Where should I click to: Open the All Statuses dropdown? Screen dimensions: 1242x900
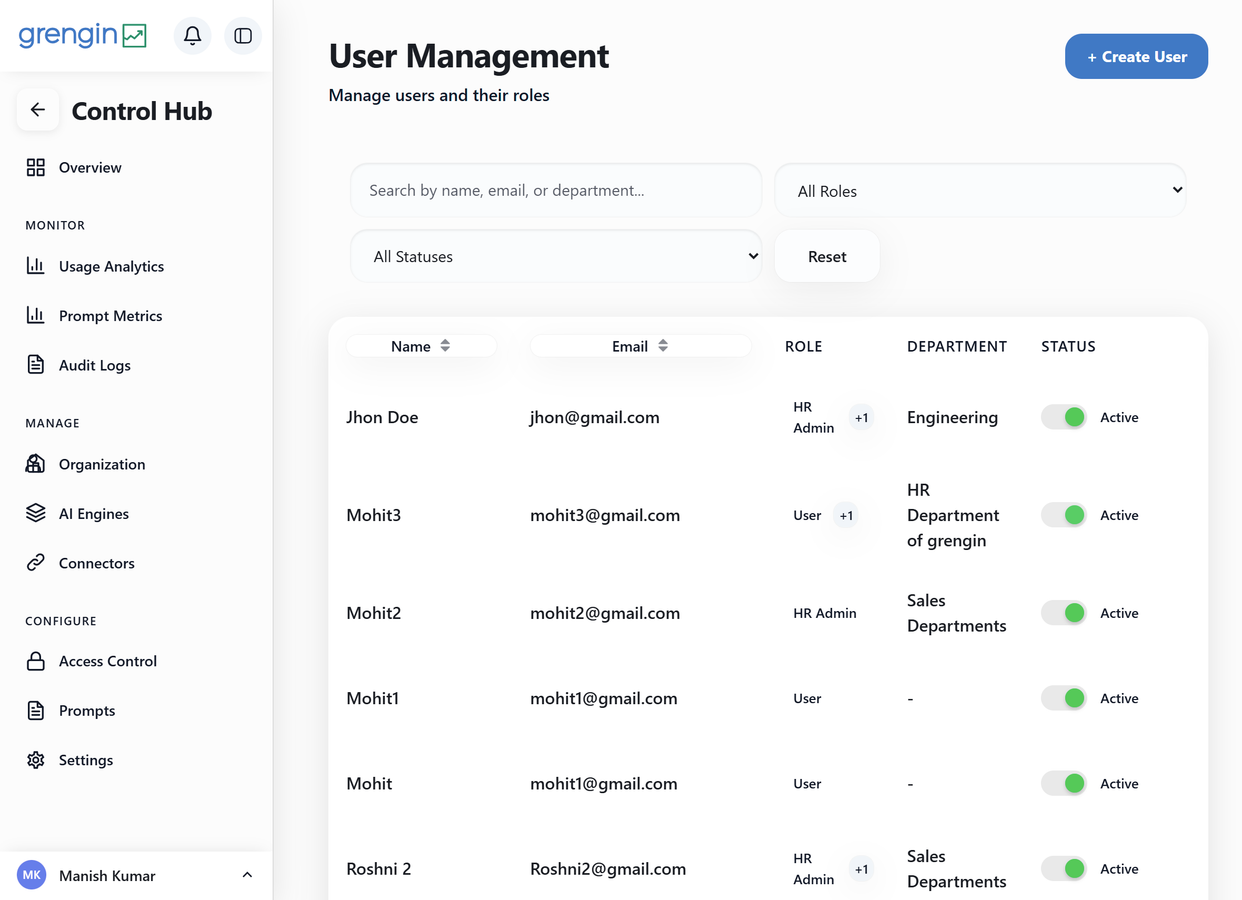[556, 256]
